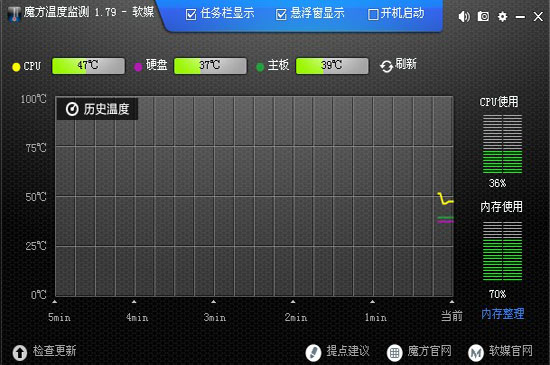Take a snapshot with the camera icon

(x=483, y=16)
